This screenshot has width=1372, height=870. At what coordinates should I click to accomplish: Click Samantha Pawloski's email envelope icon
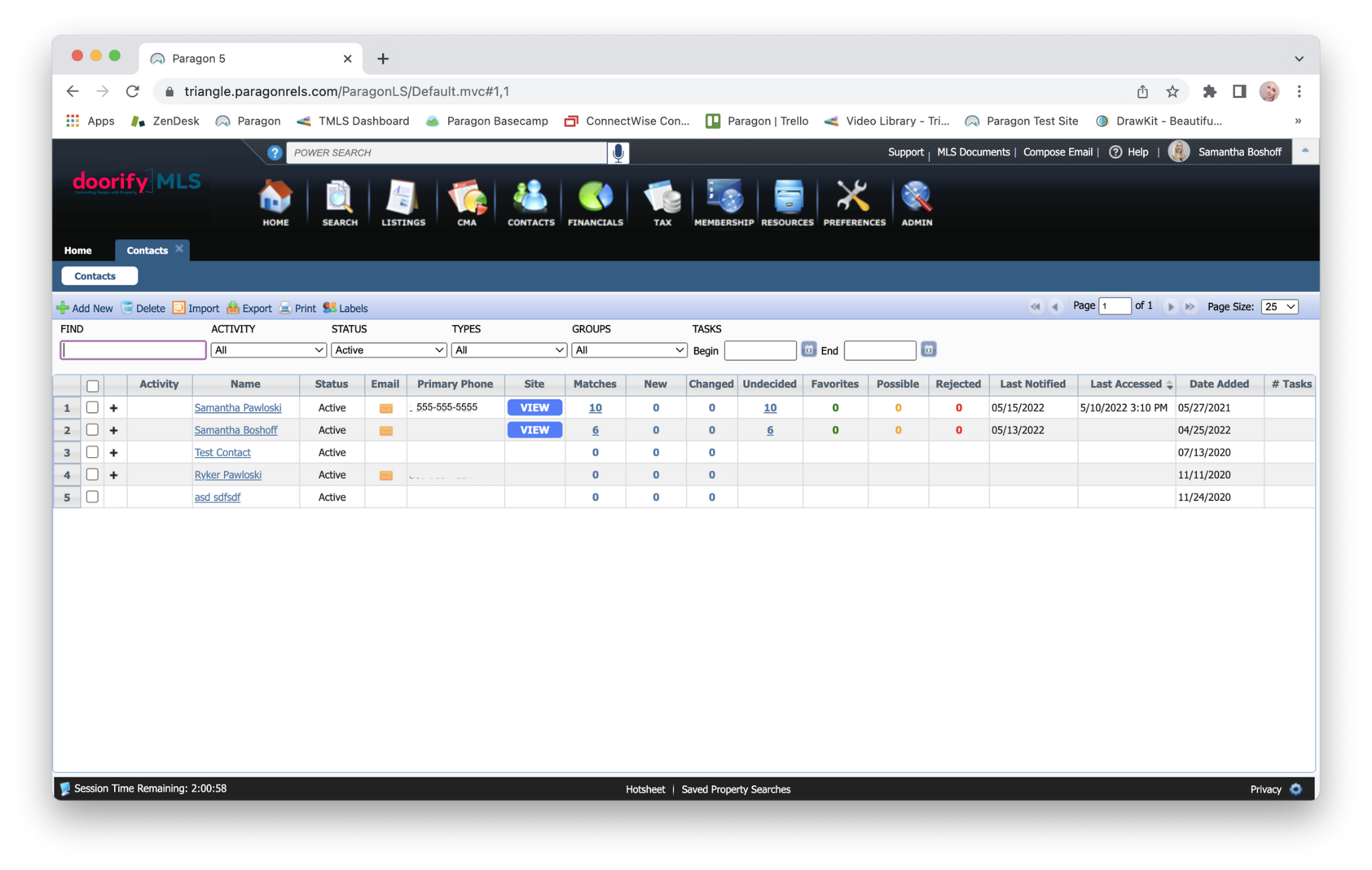point(386,408)
